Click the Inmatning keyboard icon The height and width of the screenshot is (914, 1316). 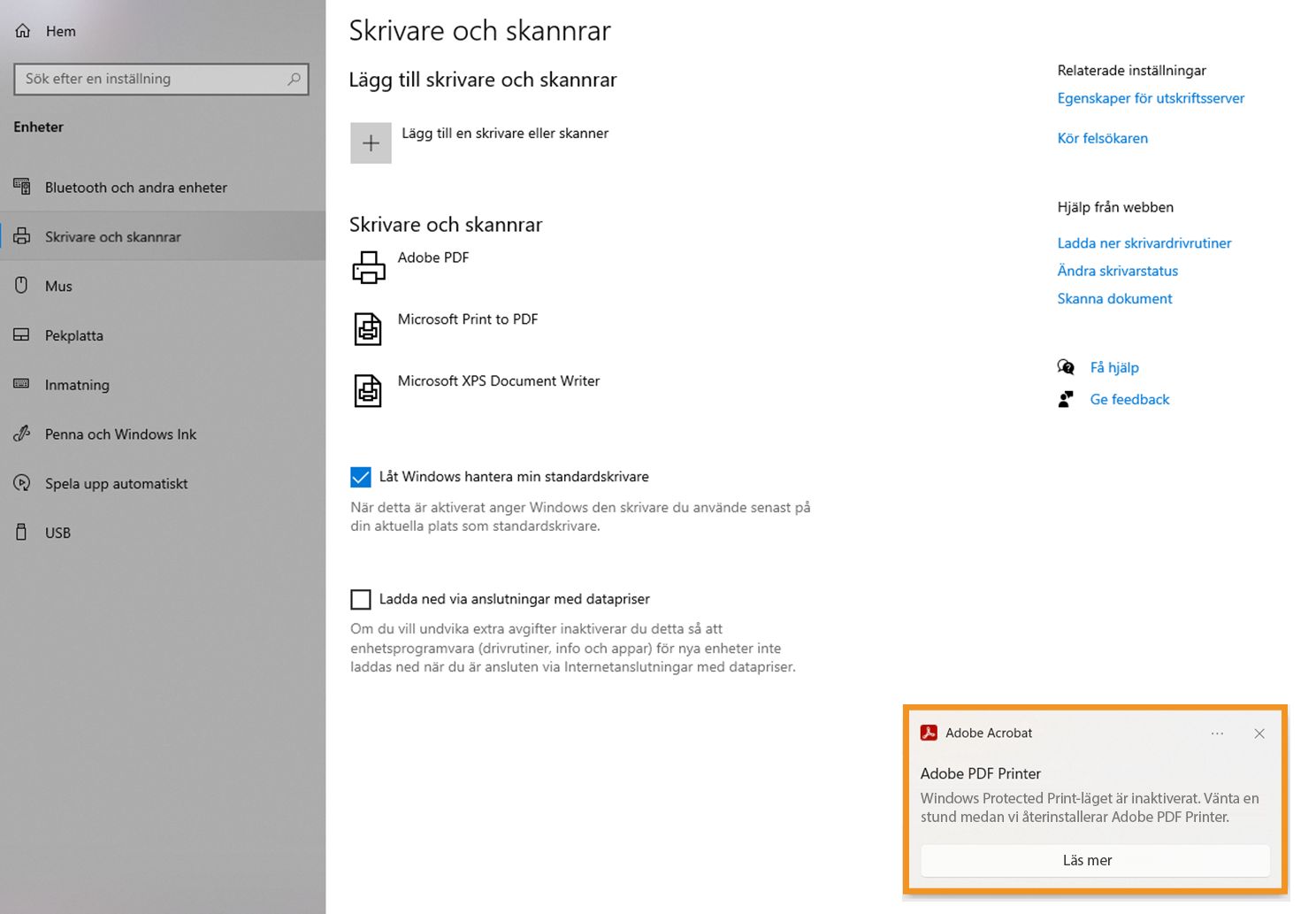(x=22, y=384)
